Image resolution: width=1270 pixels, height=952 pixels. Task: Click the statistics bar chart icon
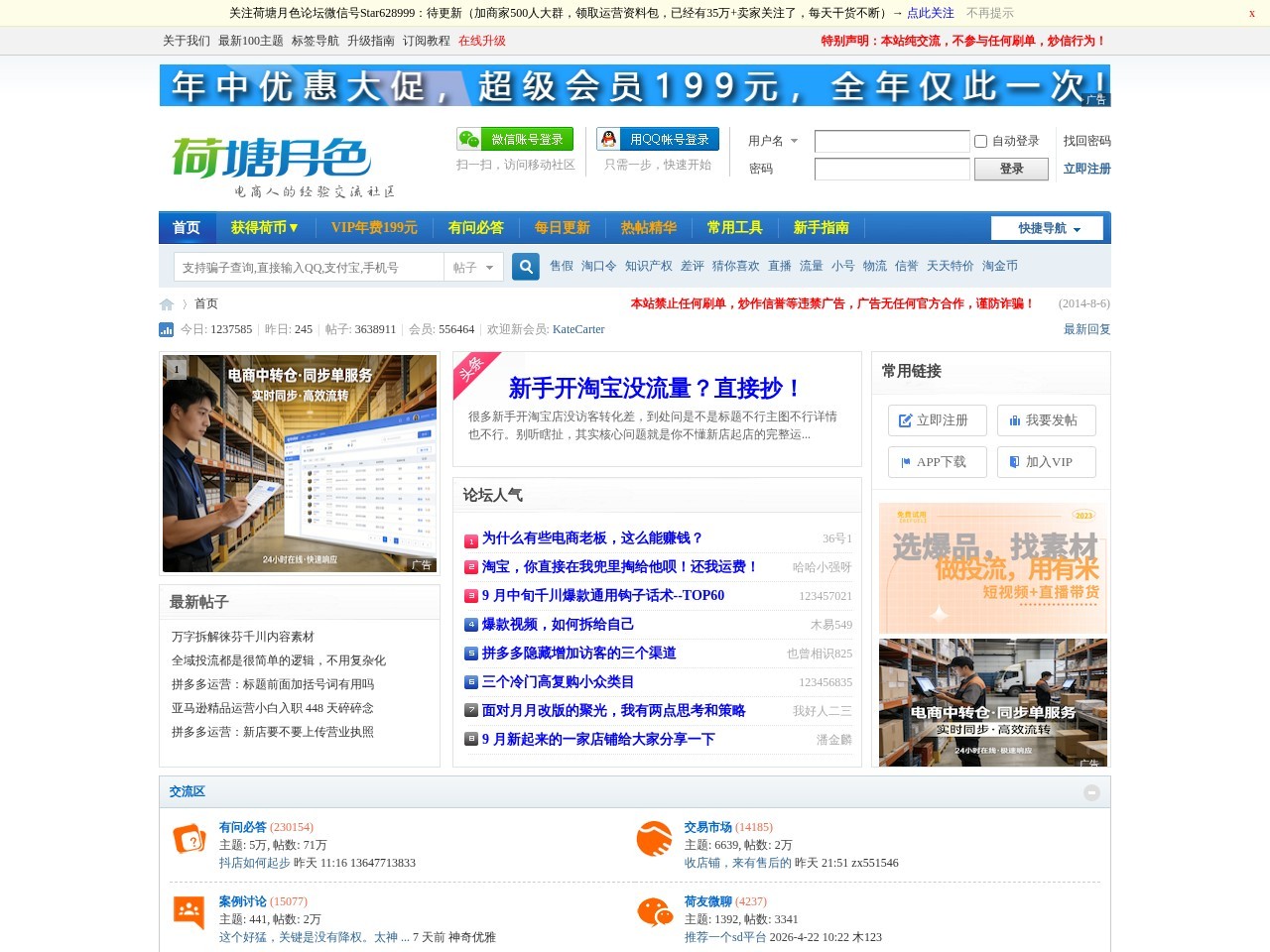point(166,329)
